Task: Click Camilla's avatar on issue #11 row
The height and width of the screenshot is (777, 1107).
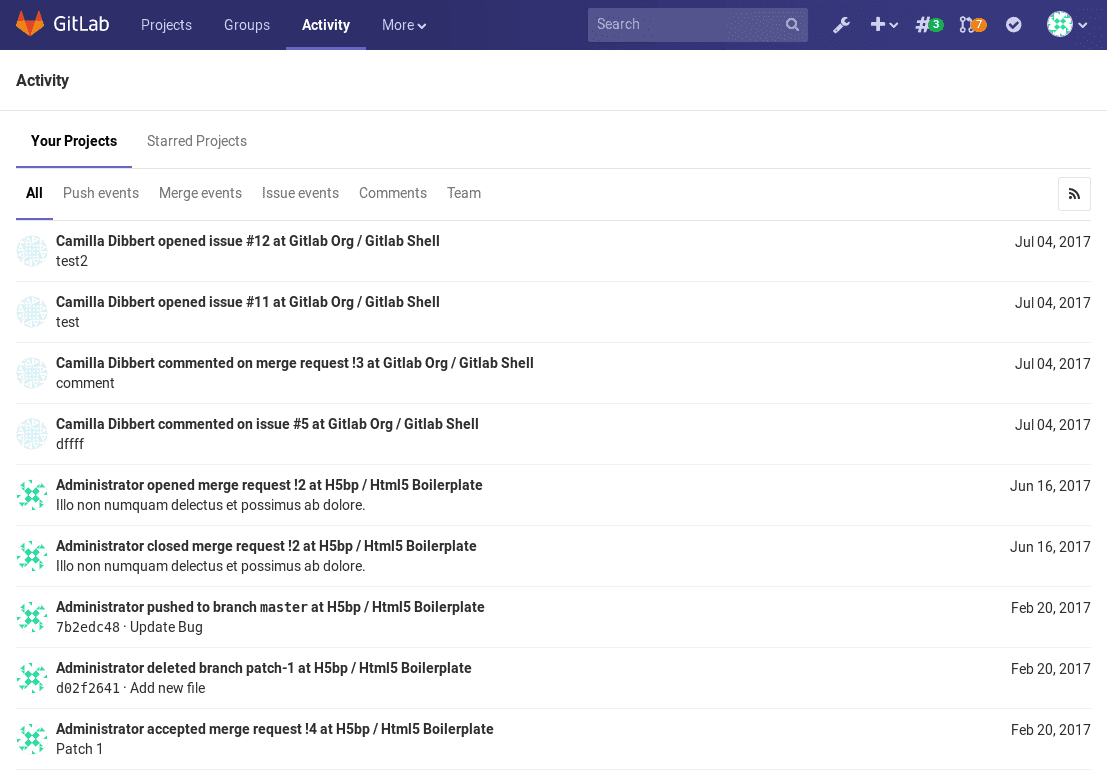Action: tap(32, 312)
